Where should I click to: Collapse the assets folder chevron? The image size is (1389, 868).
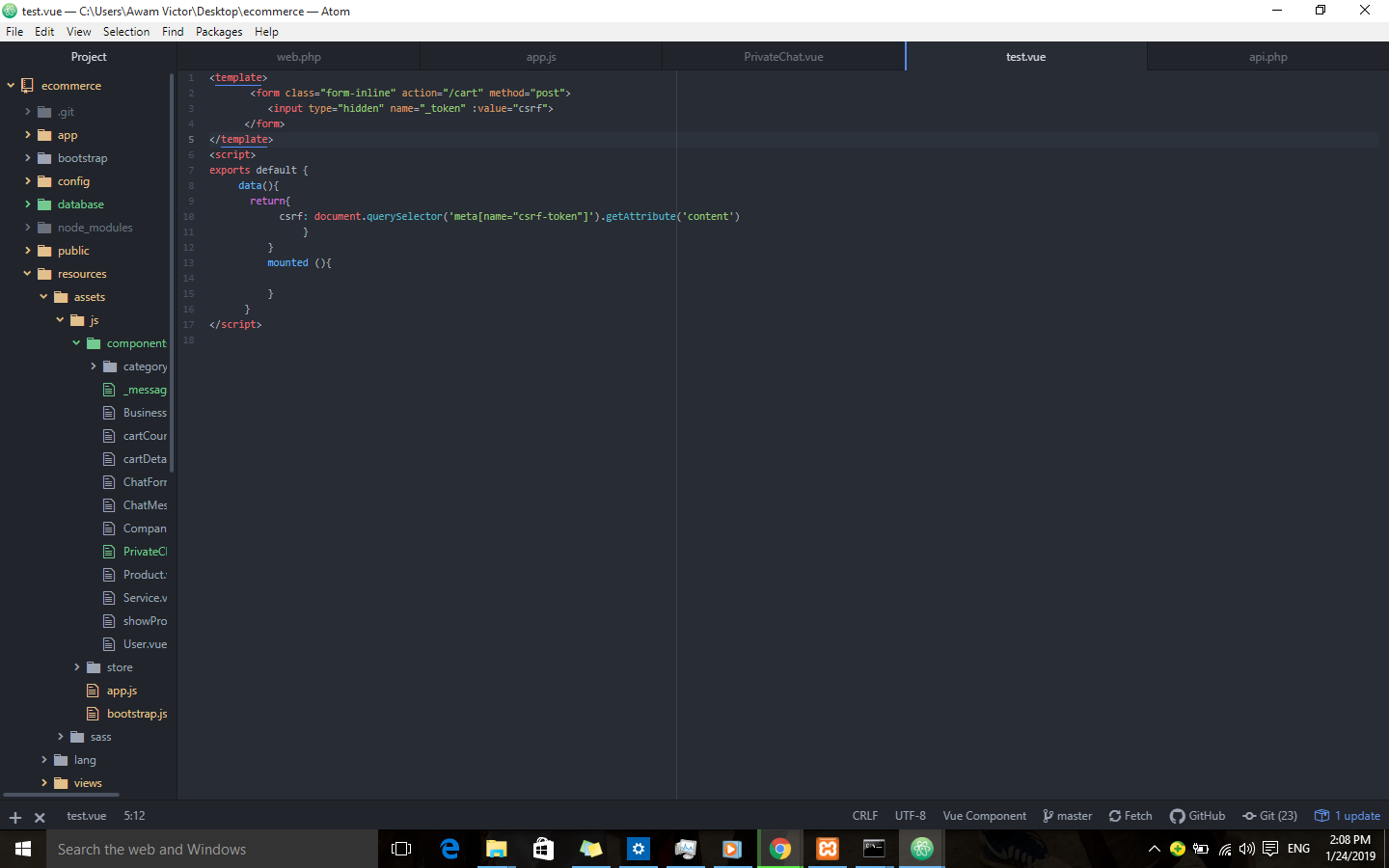click(43, 297)
